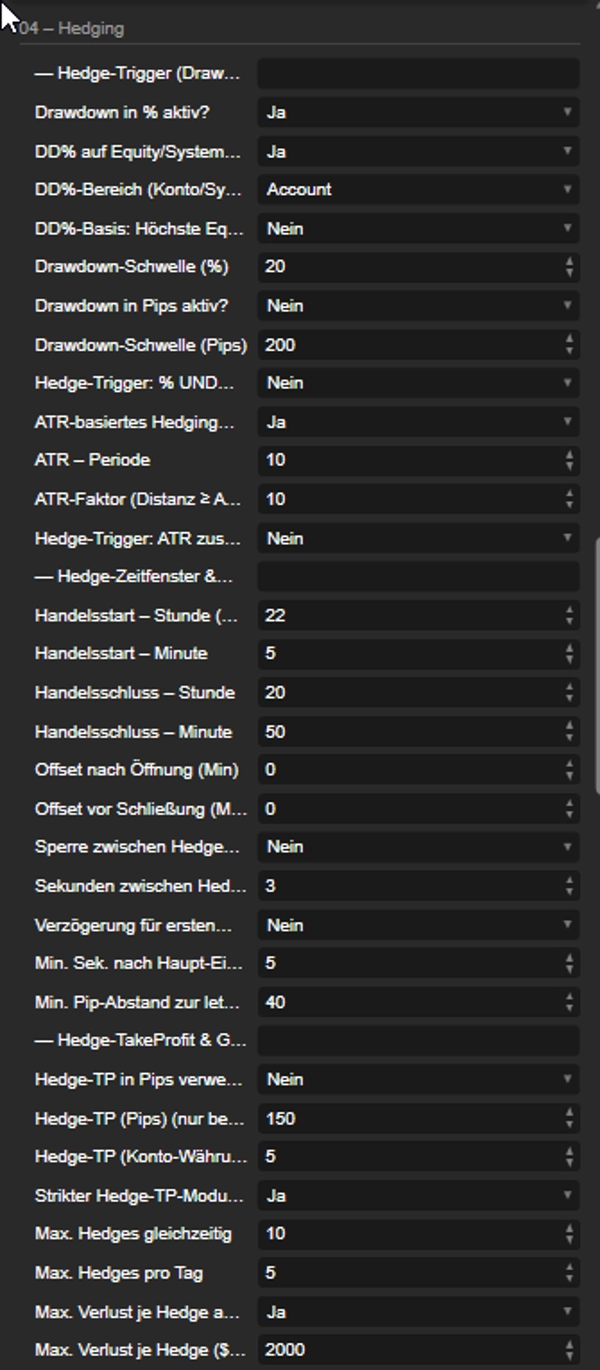600x1370 pixels.
Task: Open the ATR-basiertes Hedging dropdown
Action: [418, 422]
